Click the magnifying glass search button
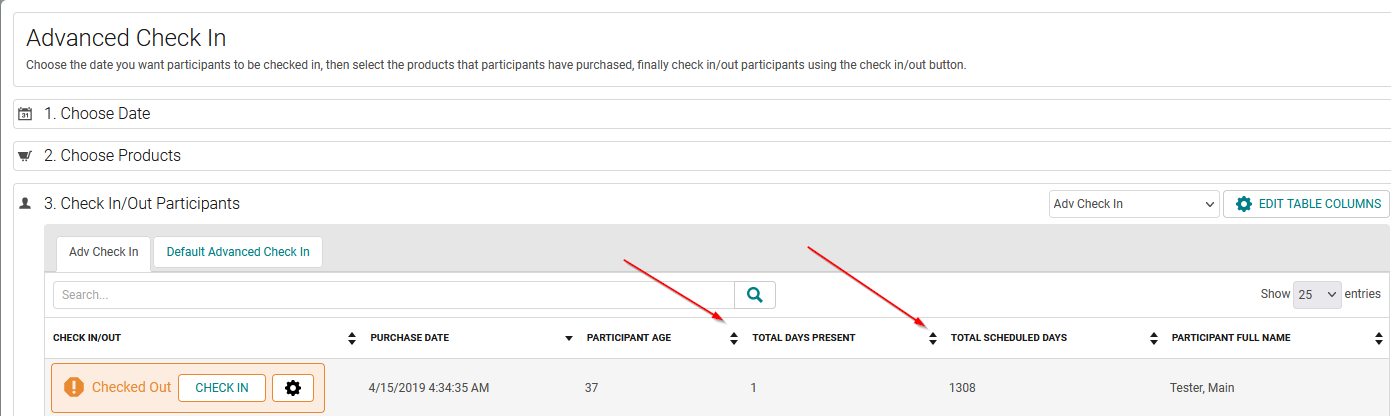Image resolution: width=1391 pixels, height=416 pixels. [x=755, y=295]
